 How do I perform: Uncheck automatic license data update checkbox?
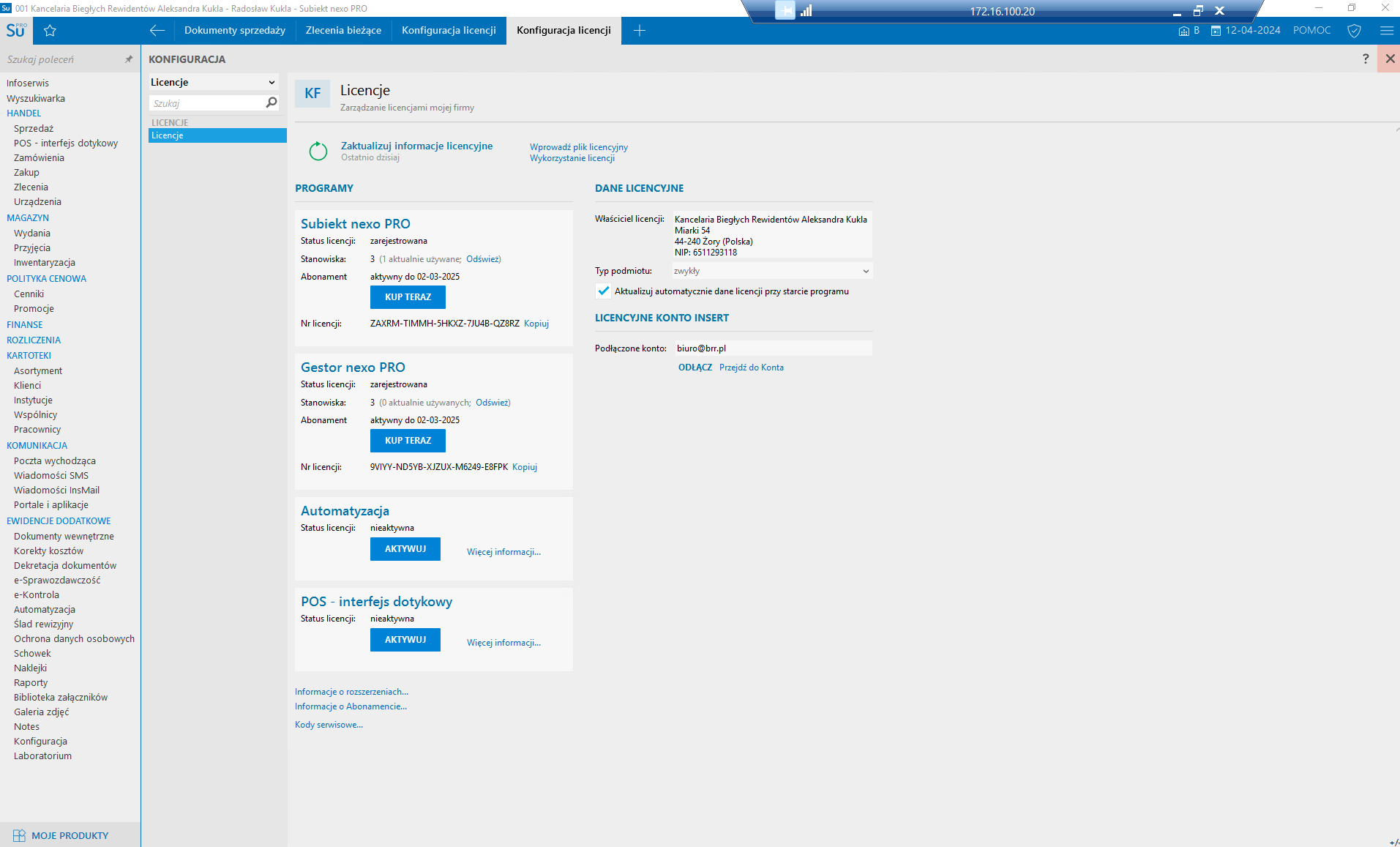click(x=603, y=291)
